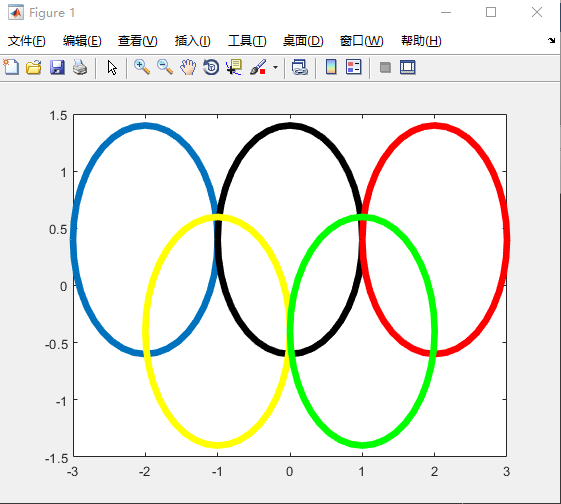Click the y-axis label 1.5
Viewport: 561px width, 504px height.
58,116
